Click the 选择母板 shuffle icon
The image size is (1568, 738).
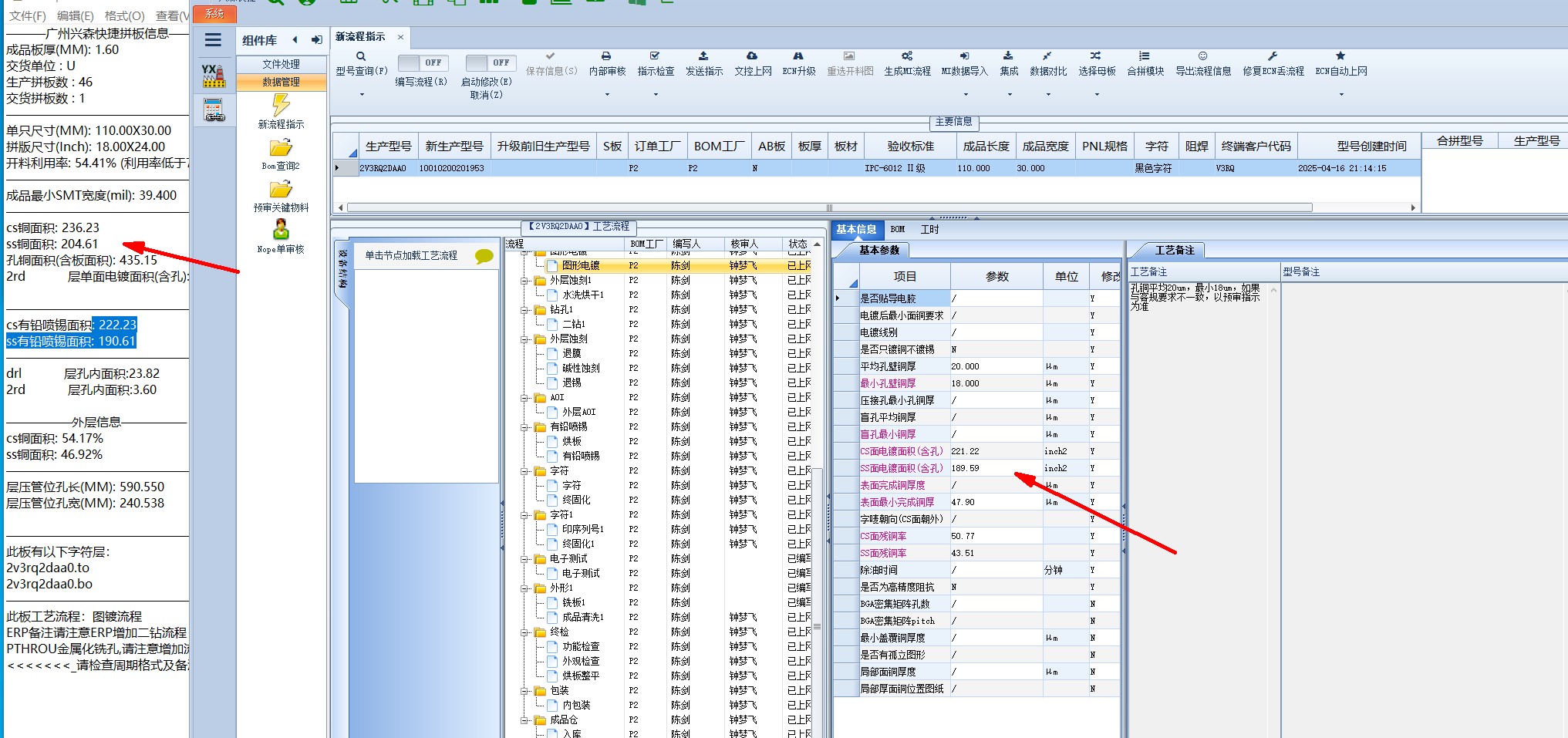1096,56
